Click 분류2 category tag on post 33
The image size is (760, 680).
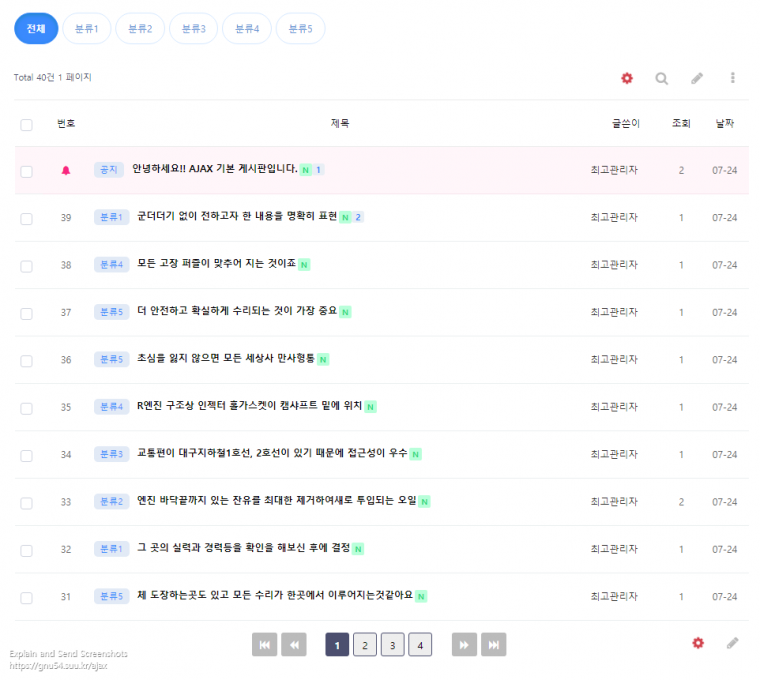[x=111, y=502]
